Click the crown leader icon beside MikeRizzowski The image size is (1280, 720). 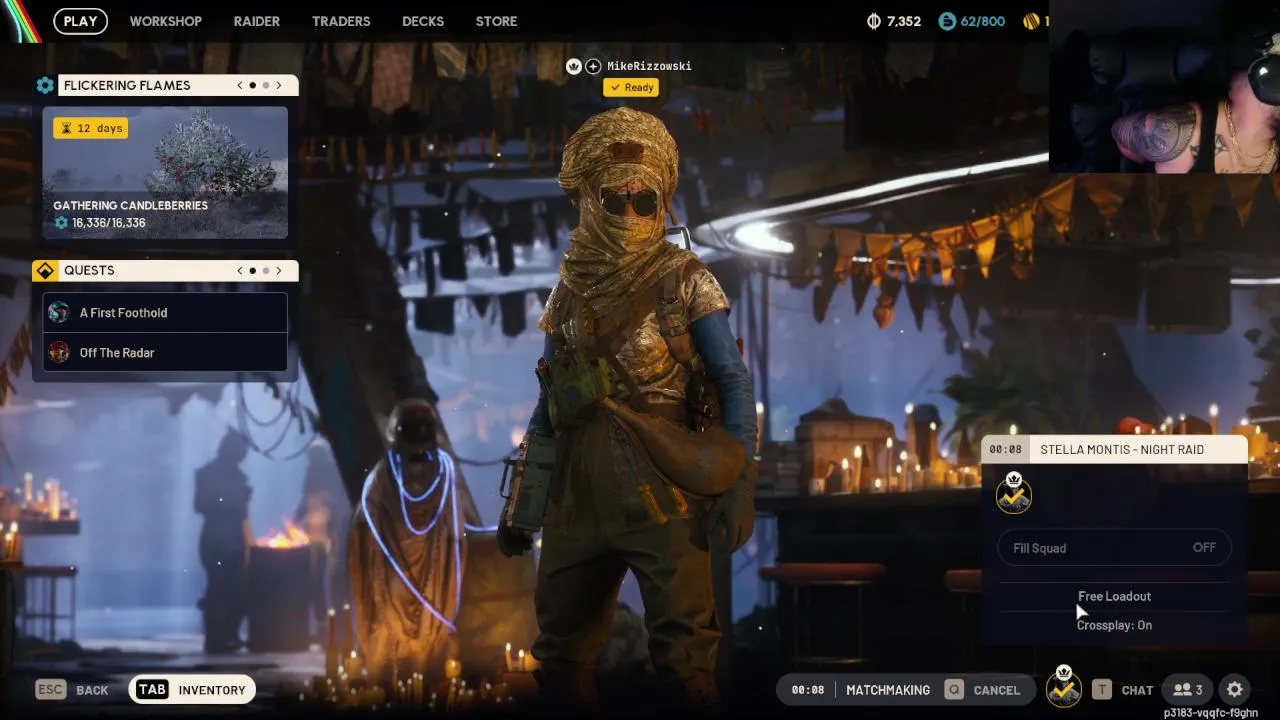pyautogui.click(x=574, y=66)
